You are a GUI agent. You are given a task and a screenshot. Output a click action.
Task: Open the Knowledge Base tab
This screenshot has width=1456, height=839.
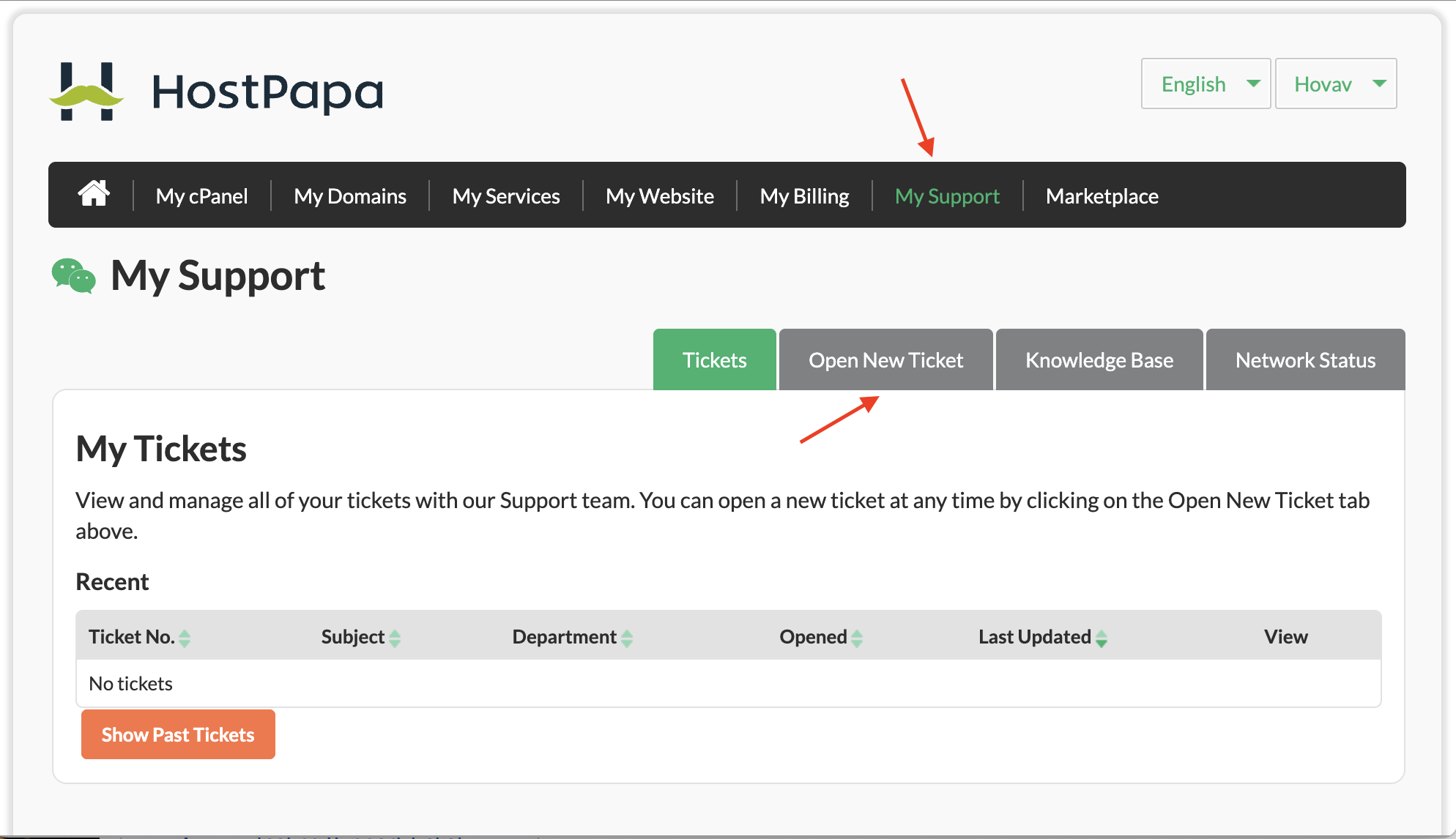(1099, 359)
